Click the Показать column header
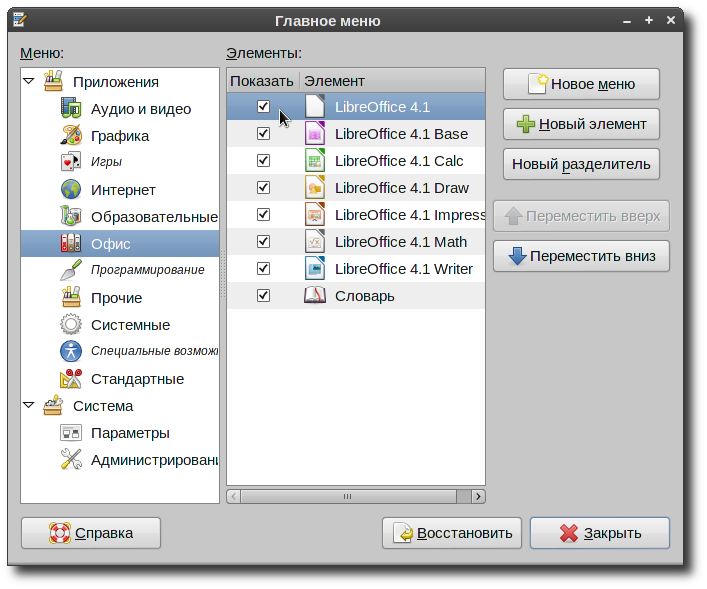The image size is (707, 589). pyautogui.click(x=263, y=81)
